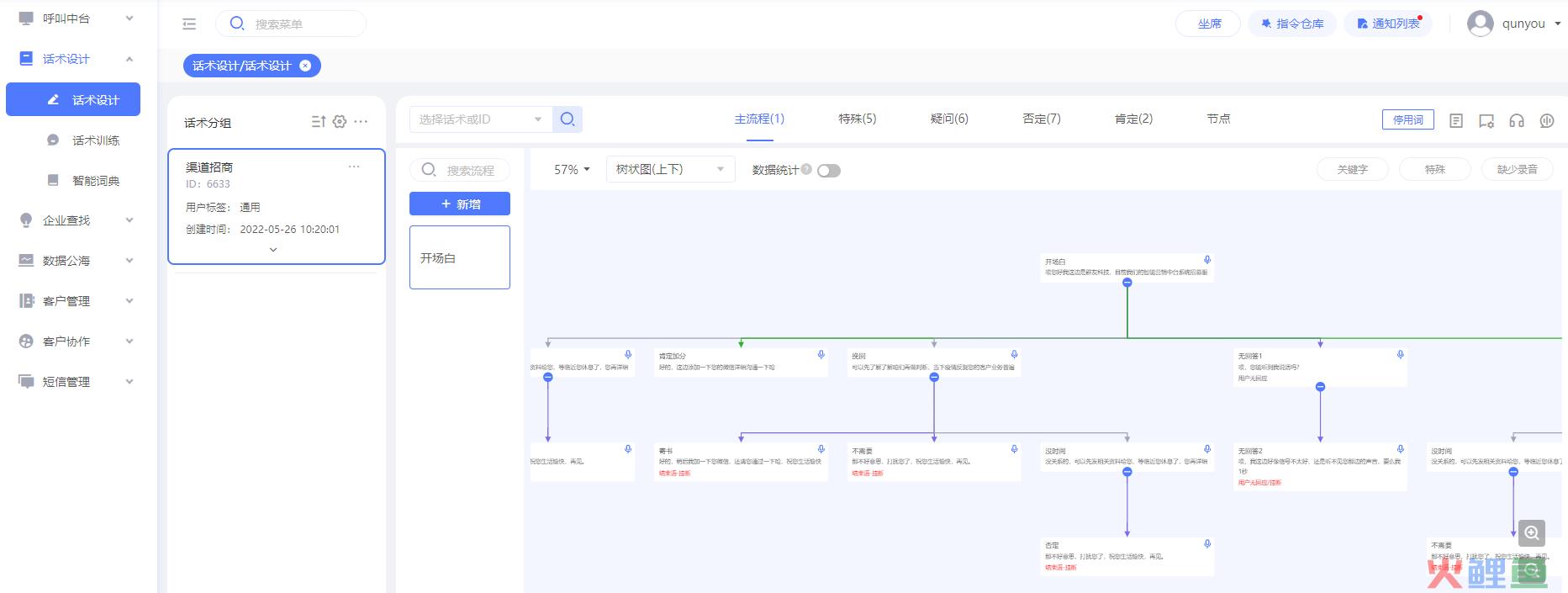Collapse children under the 无回答1 node

[x=1320, y=387]
